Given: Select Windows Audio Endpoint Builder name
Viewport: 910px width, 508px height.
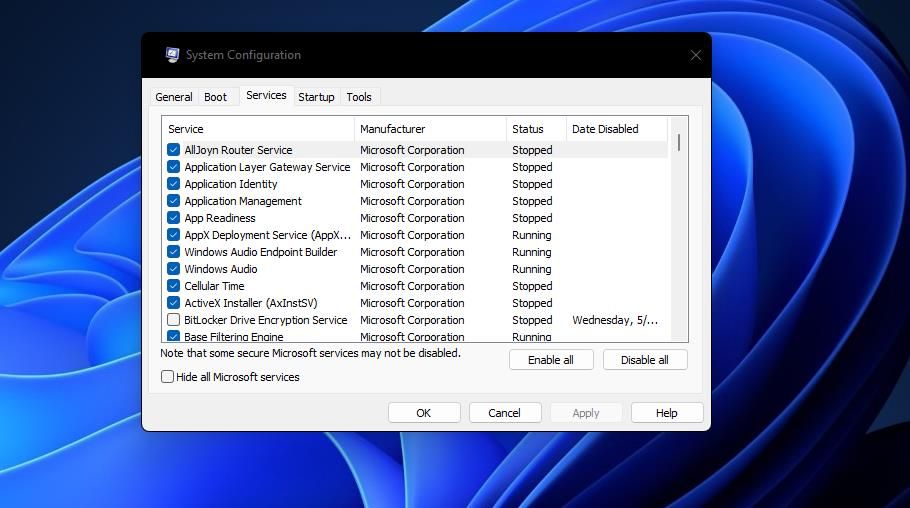Looking at the screenshot, I should pos(261,252).
